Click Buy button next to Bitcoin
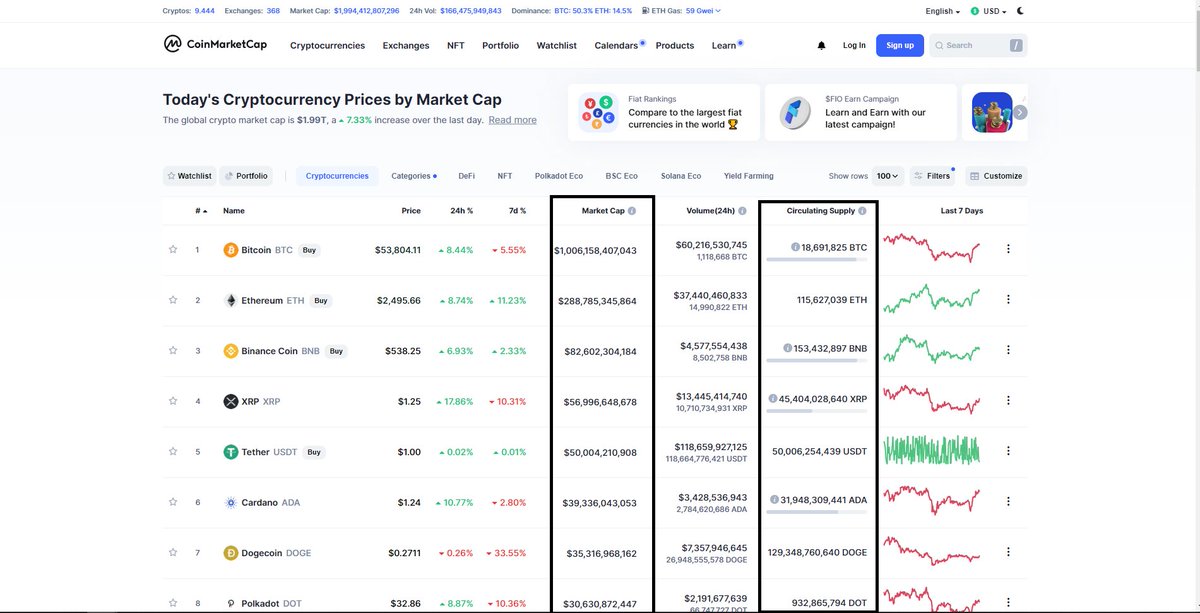 pyautogui.click(x=309, y=250)
